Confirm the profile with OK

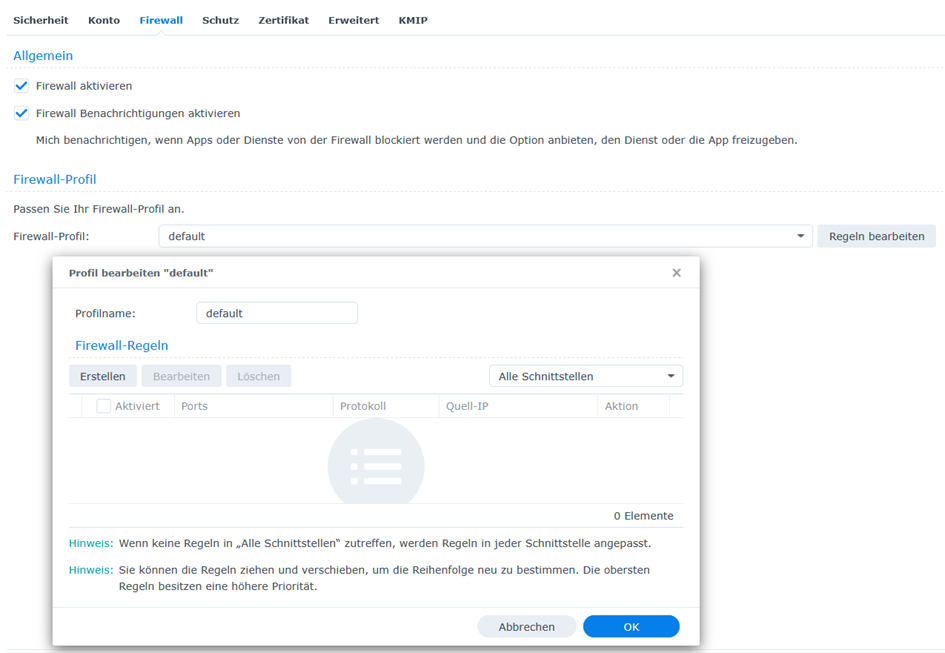(631, 626)
